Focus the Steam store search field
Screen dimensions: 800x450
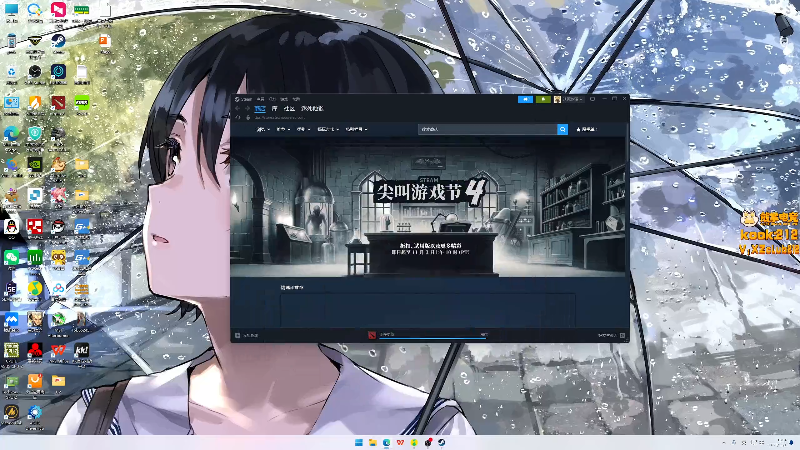(x=487, y=129)
